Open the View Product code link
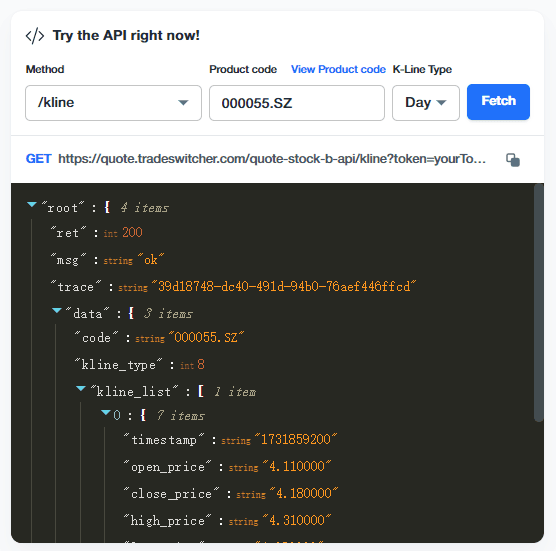 (x=338, y=69)
